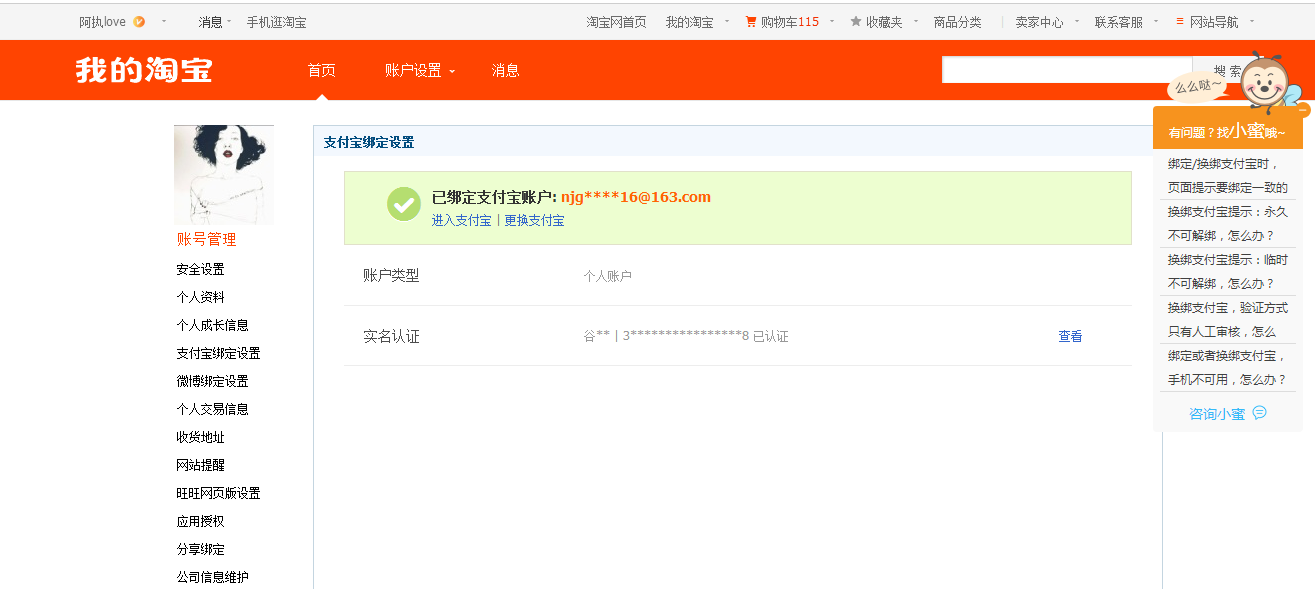The image size is (1315, 589).
Task: Expand dropdown arrow next to 阿执love
Action: tap(164, 21)
